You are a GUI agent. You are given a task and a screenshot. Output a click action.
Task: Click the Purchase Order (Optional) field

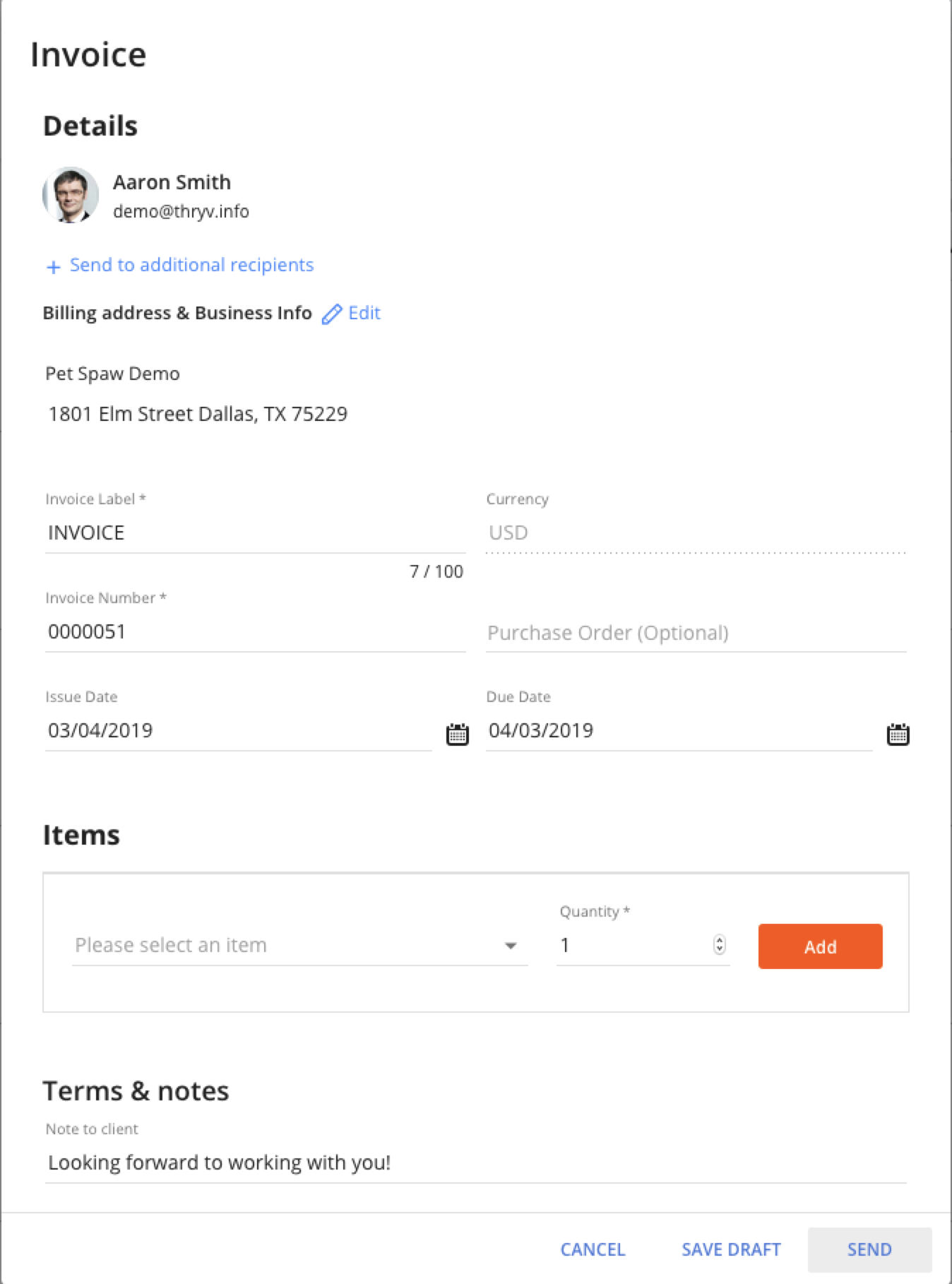pyautogui.click(x=696, y=633)
